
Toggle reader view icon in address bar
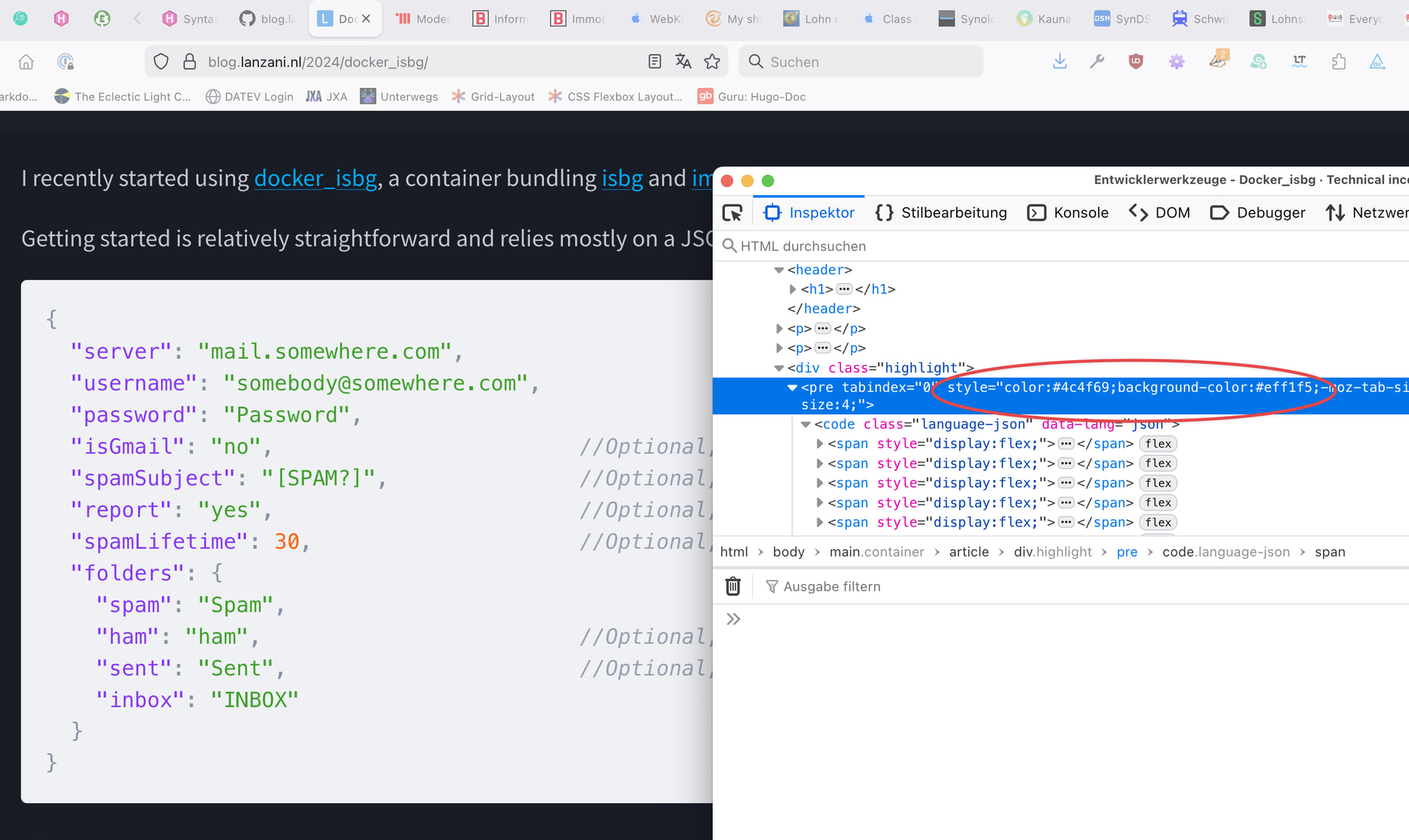coord(655,62)
